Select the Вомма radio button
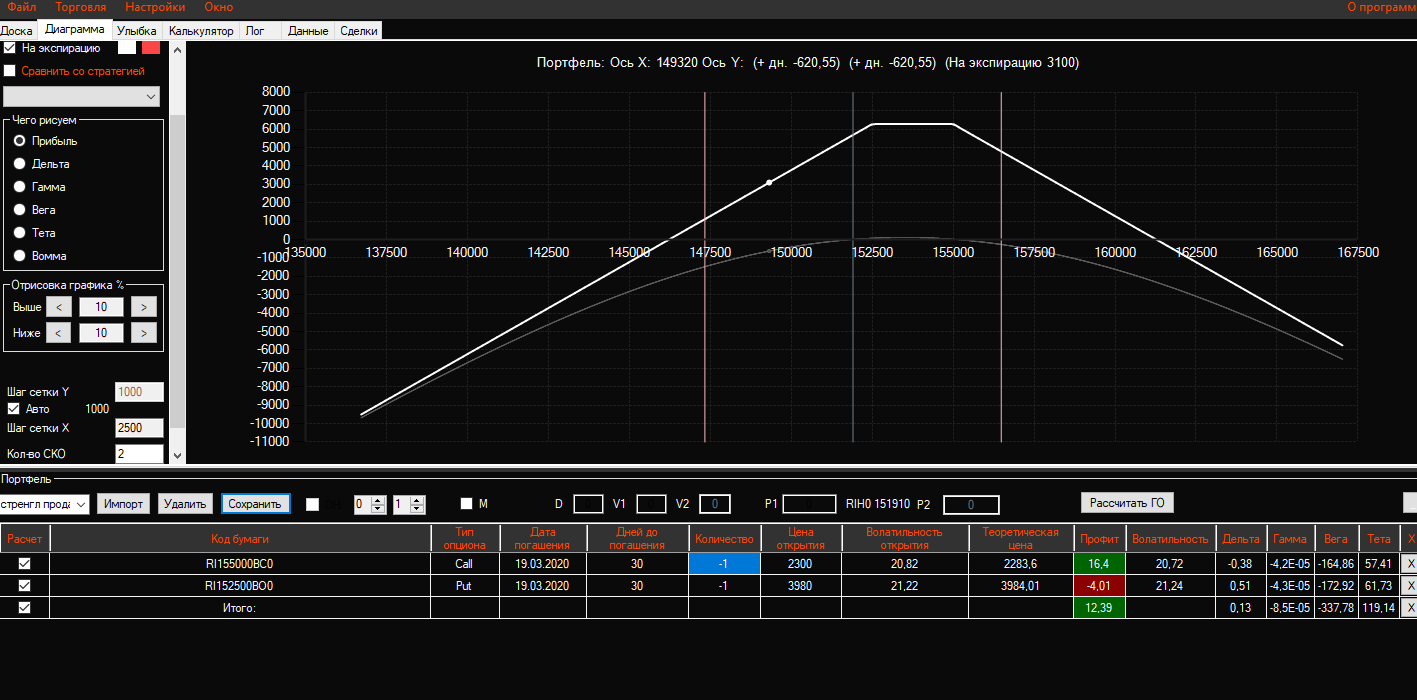 coord(19,256)
